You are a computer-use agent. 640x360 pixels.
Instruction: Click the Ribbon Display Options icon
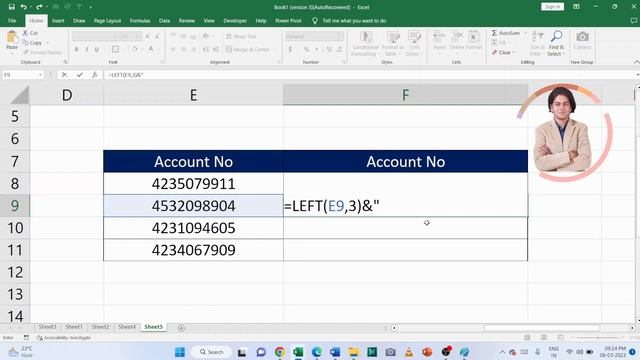pyautogui.click(x=576, y=7)
